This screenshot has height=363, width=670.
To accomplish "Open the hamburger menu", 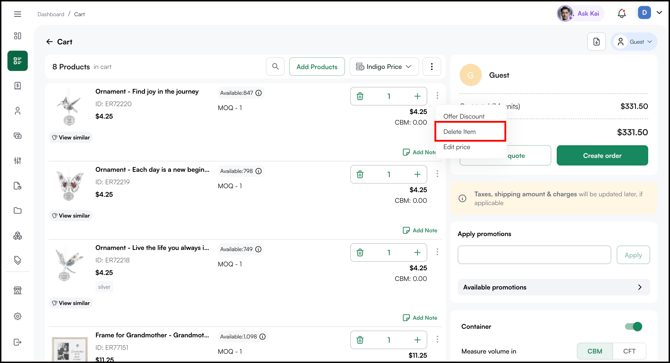I will coord(18,14).
